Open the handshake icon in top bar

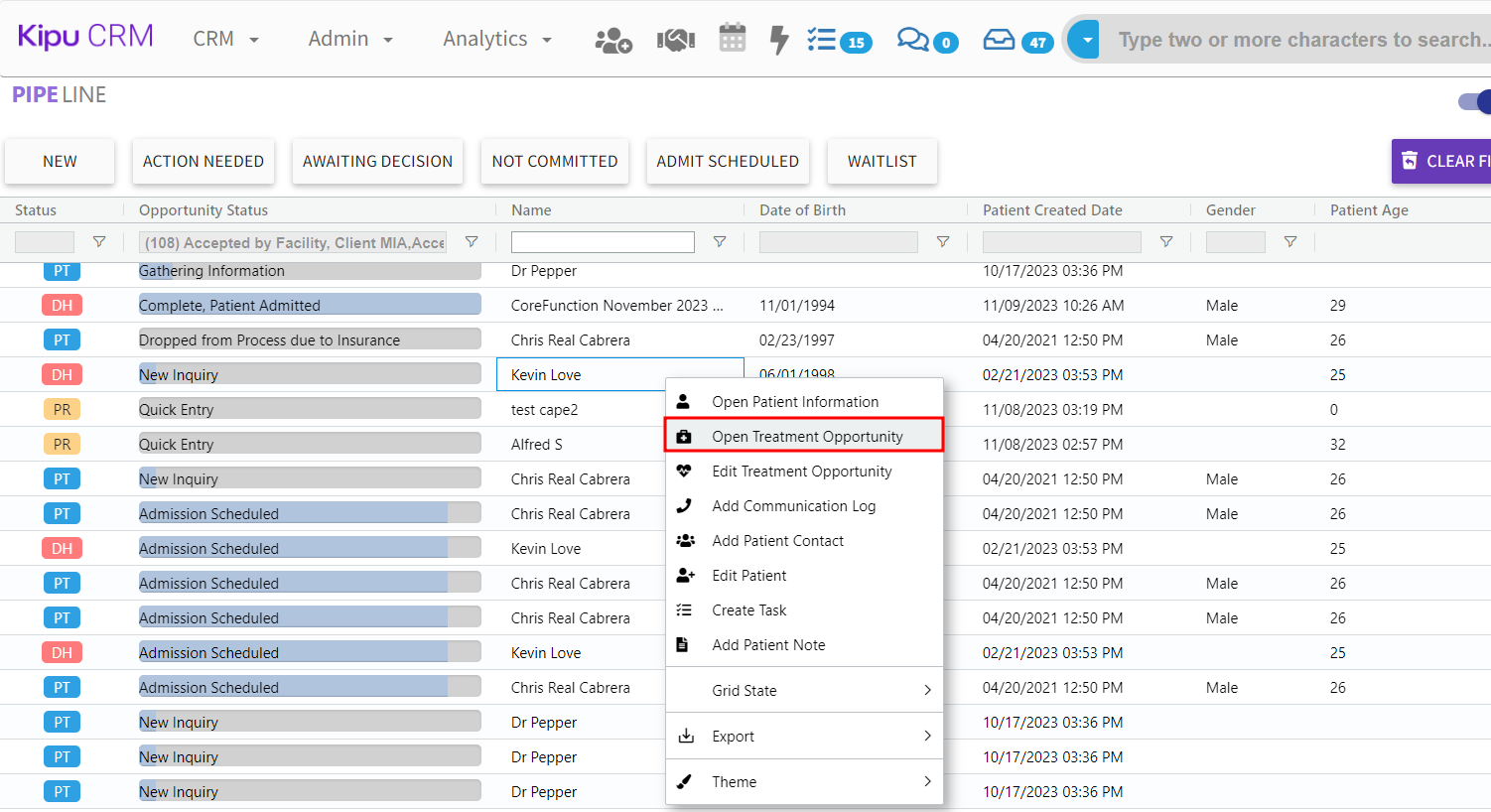click(675, 40)
